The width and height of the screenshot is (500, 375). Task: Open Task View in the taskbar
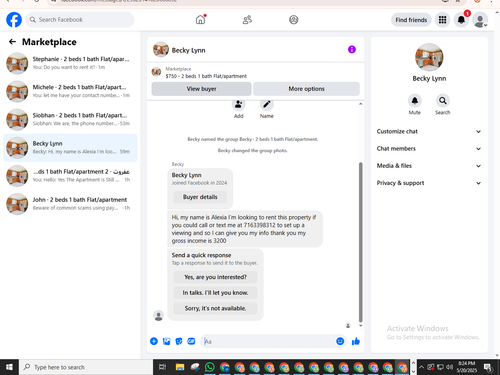(162, 367)
